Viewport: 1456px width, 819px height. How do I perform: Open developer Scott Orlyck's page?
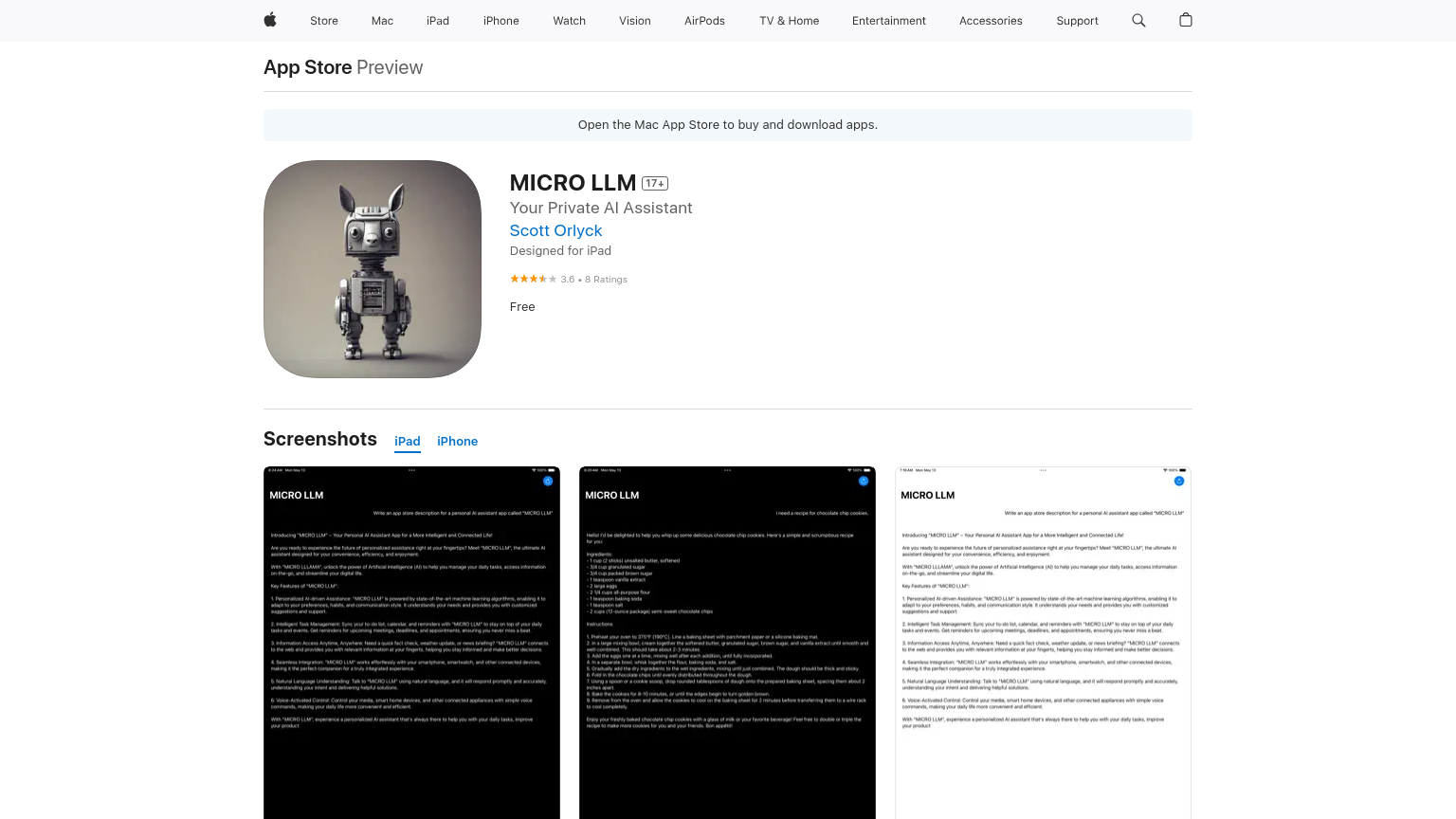[555, 230]
